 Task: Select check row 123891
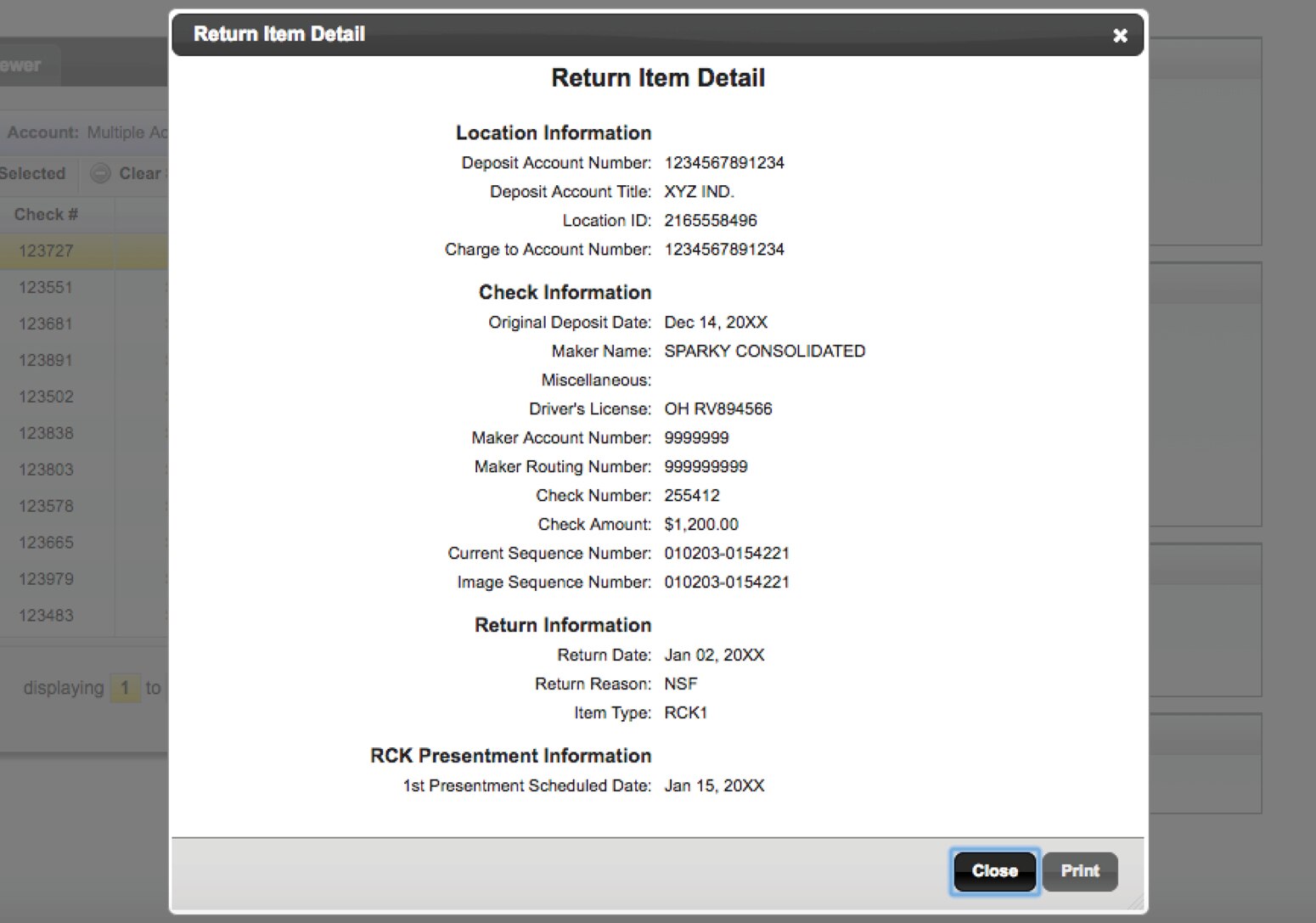point(47,361)
